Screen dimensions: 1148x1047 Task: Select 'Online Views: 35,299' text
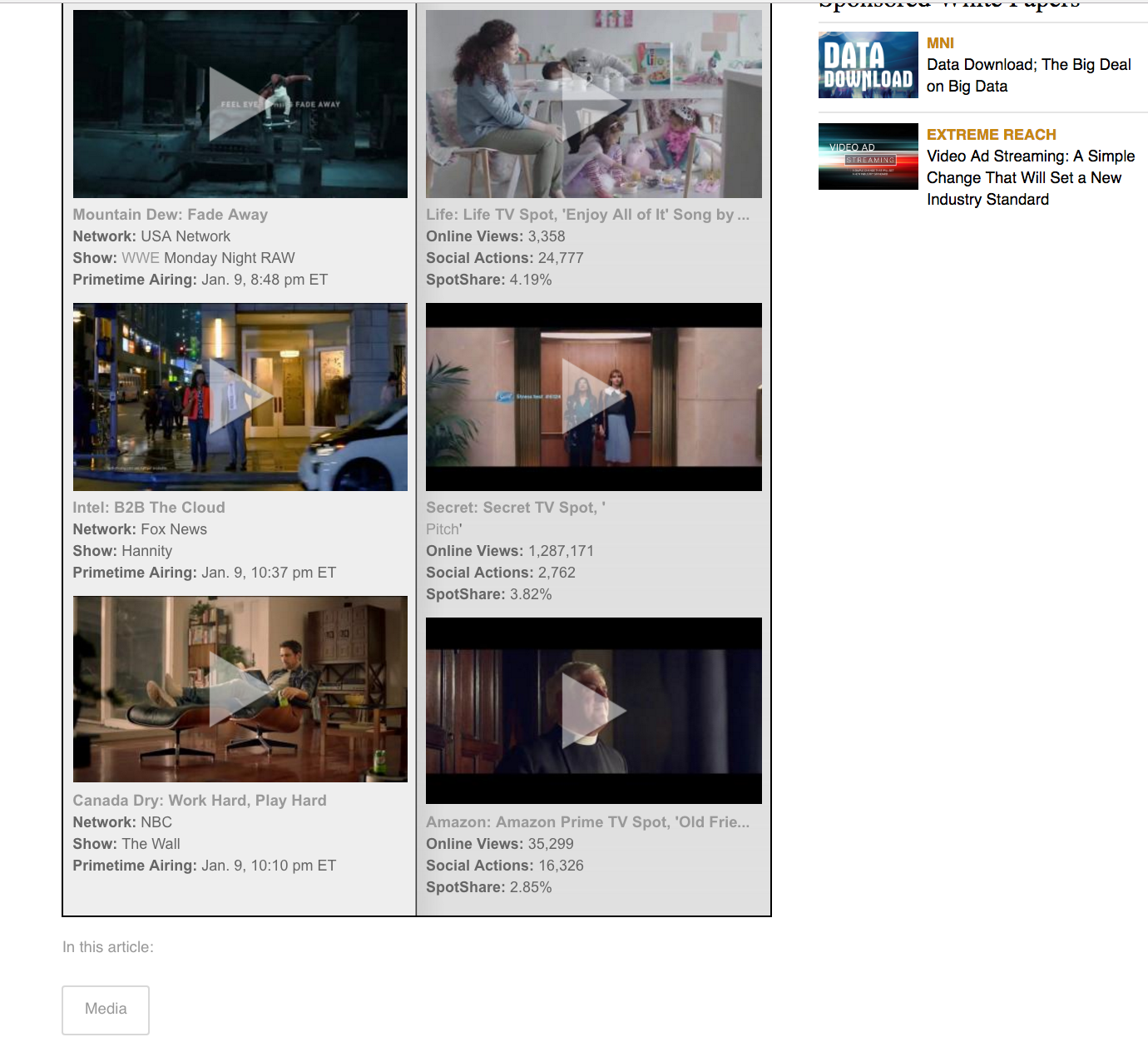(500, 844)
